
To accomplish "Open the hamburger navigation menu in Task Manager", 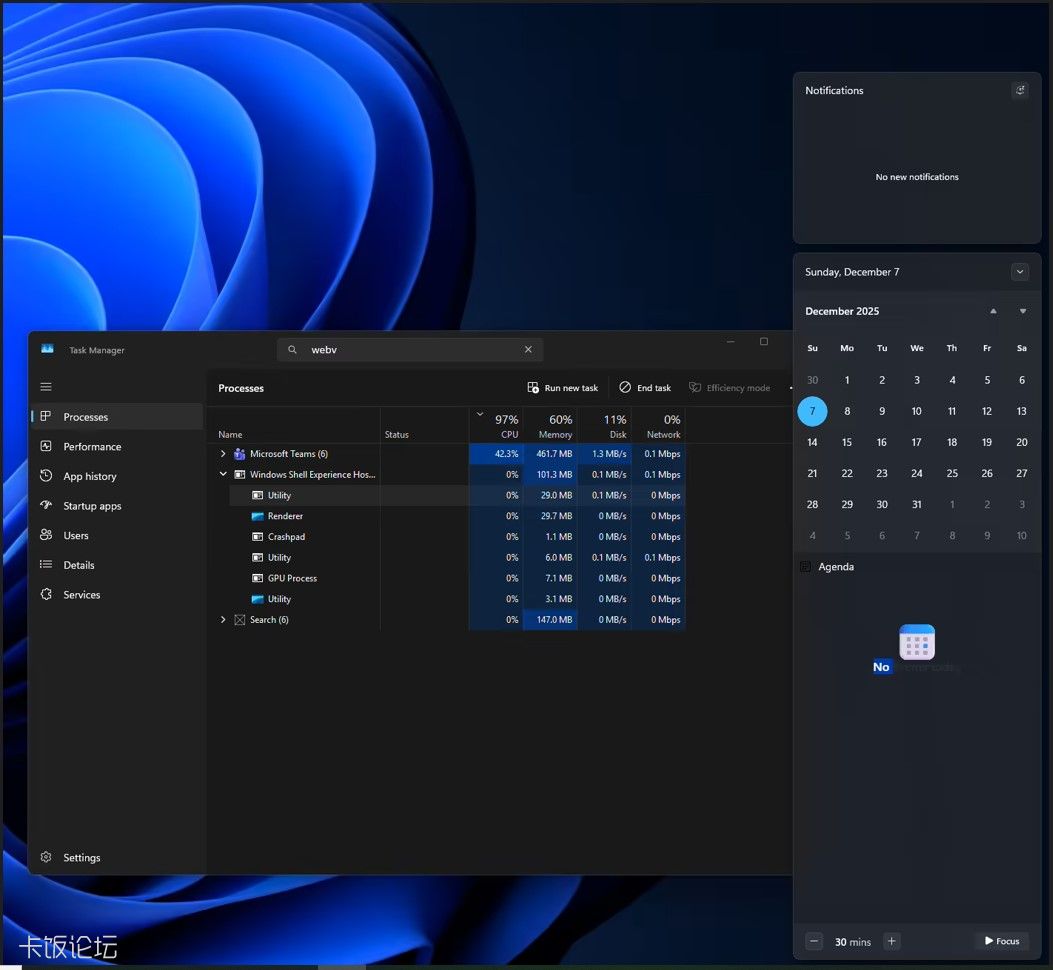I will pos(46,387).
